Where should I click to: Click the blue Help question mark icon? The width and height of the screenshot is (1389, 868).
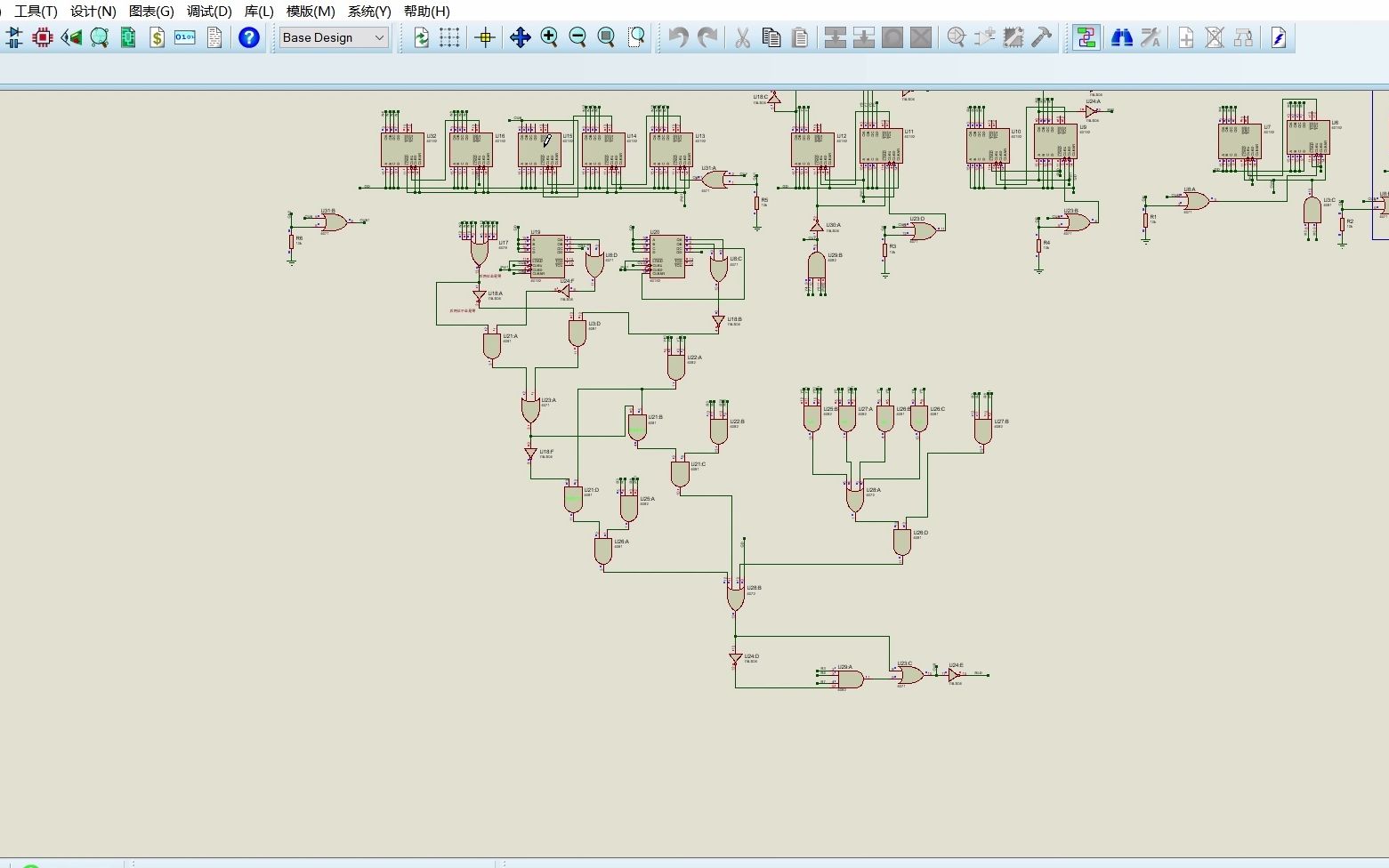249,37
